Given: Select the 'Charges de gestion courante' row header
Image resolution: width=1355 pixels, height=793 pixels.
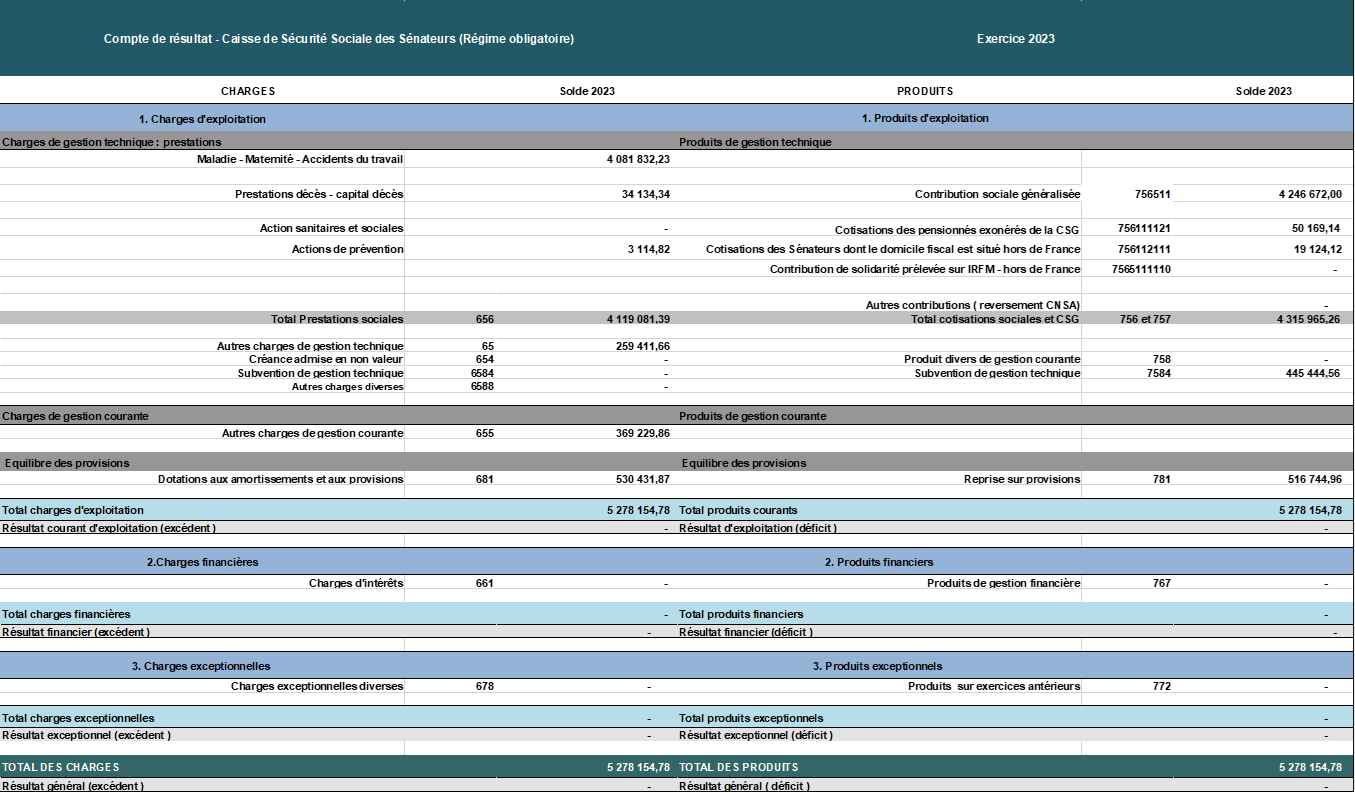Looking at the screenshot, I should coord(76,416).
